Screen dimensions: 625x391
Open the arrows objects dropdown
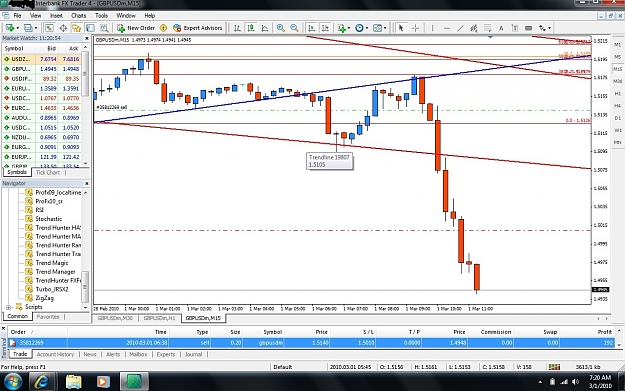pos(544,28)
